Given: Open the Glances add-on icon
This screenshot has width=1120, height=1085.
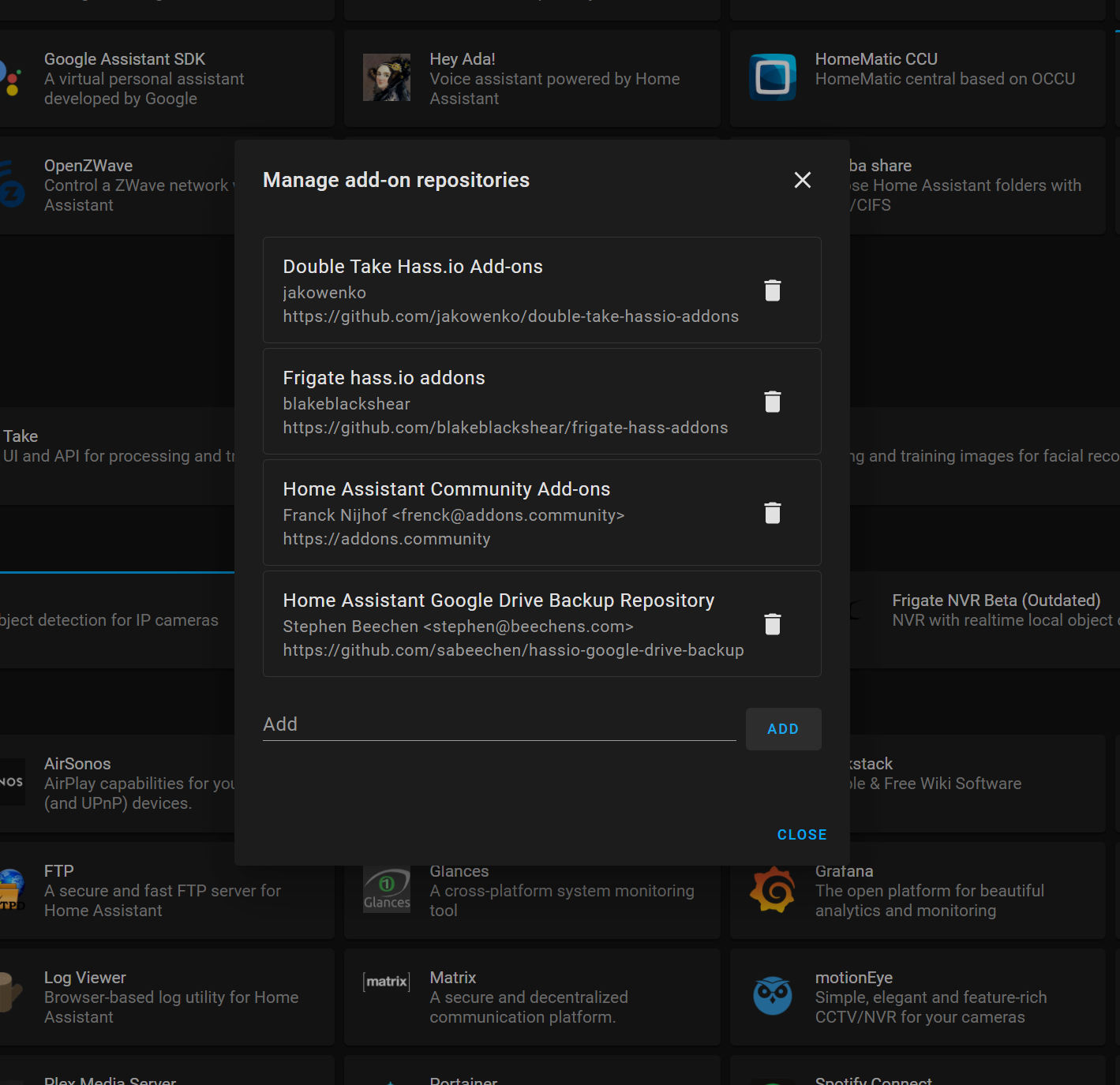Looking at the screenshot, I should [387, 890].
